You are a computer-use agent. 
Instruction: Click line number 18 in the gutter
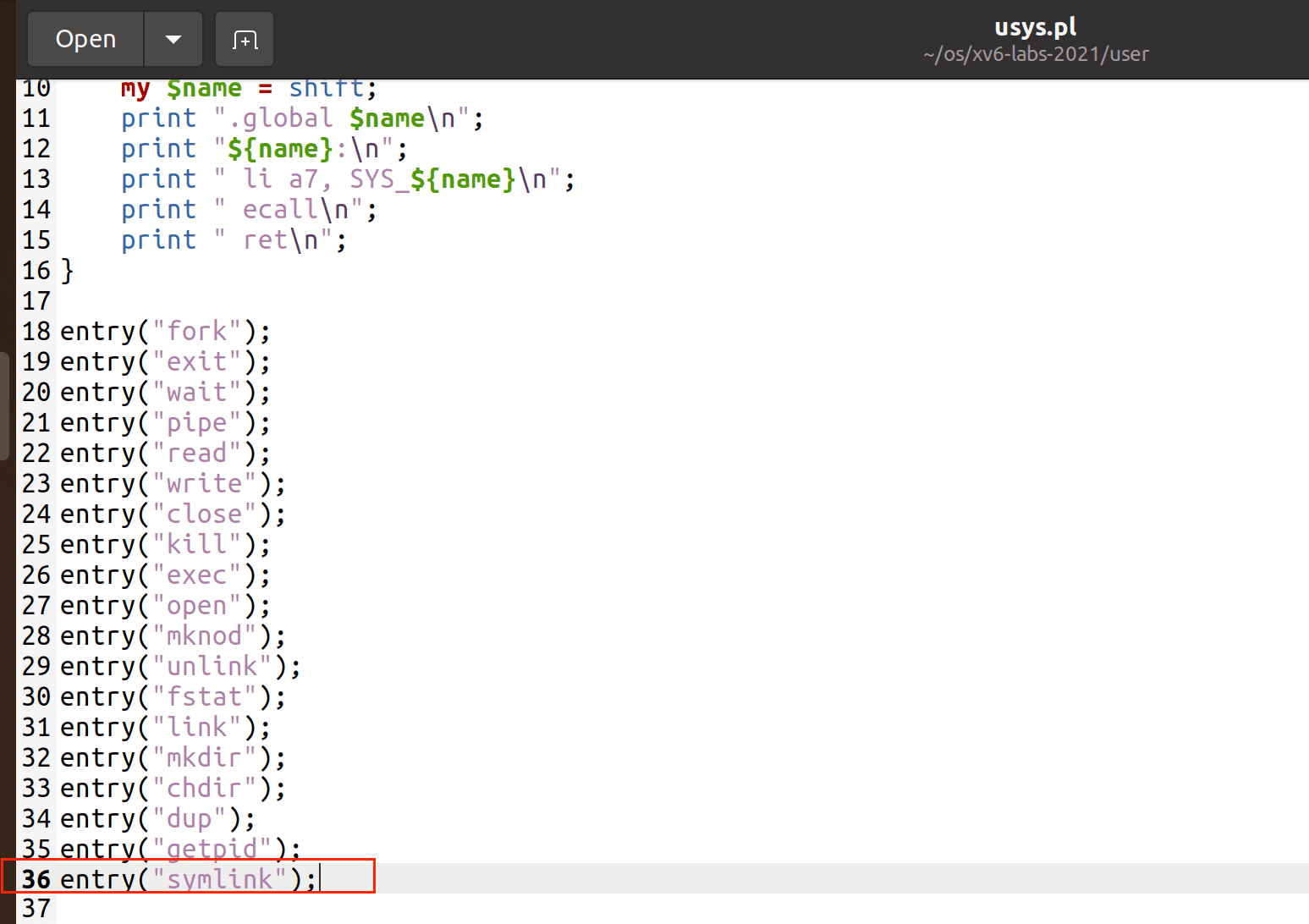(36, 331)
